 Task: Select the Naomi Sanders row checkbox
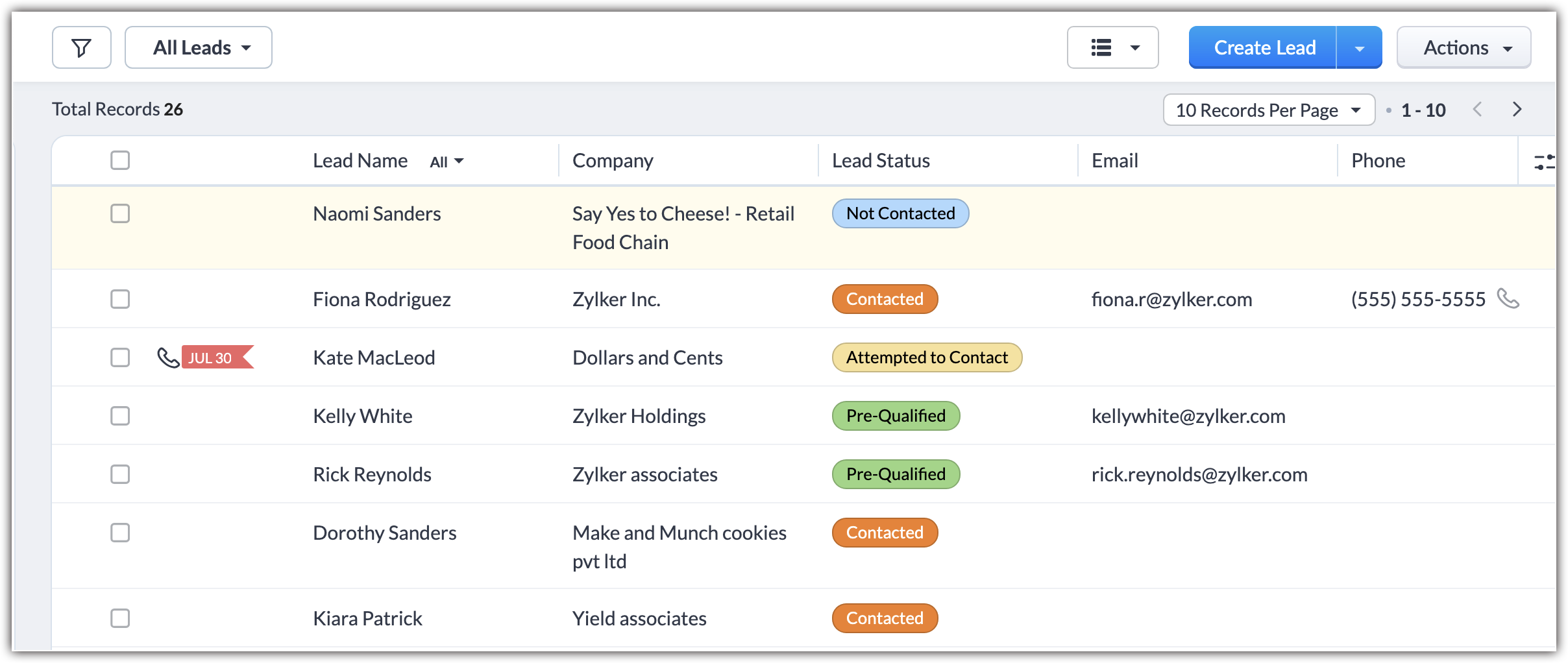pos(120,213)
